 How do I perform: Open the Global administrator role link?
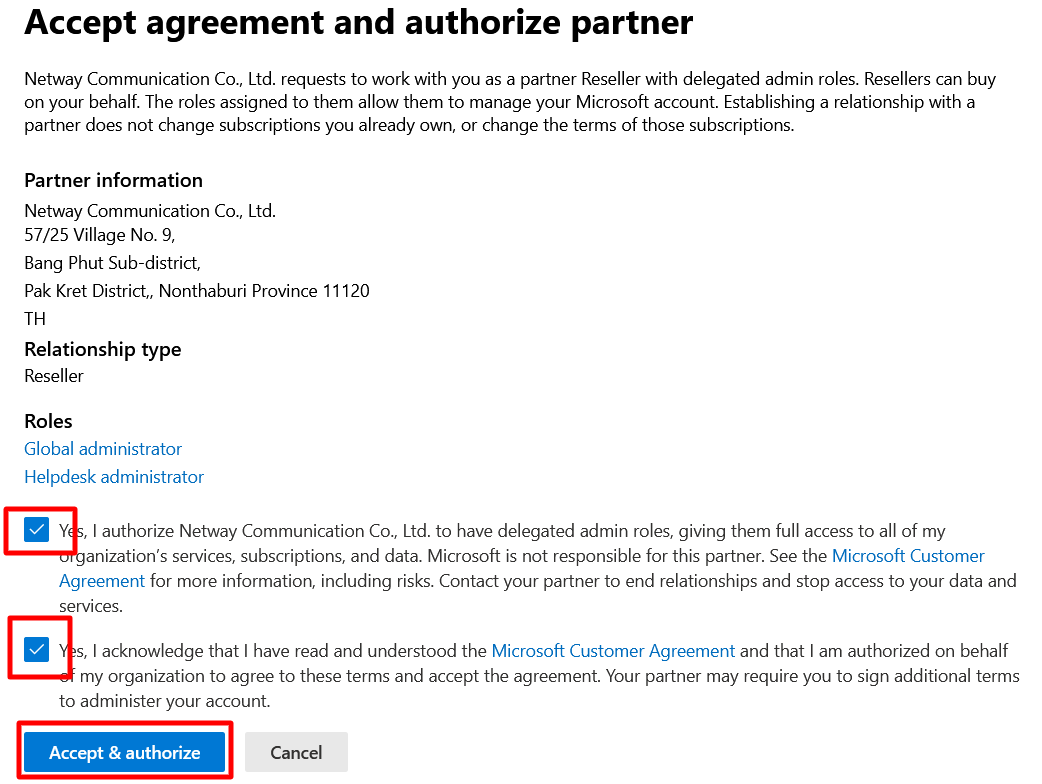[103, 449]
